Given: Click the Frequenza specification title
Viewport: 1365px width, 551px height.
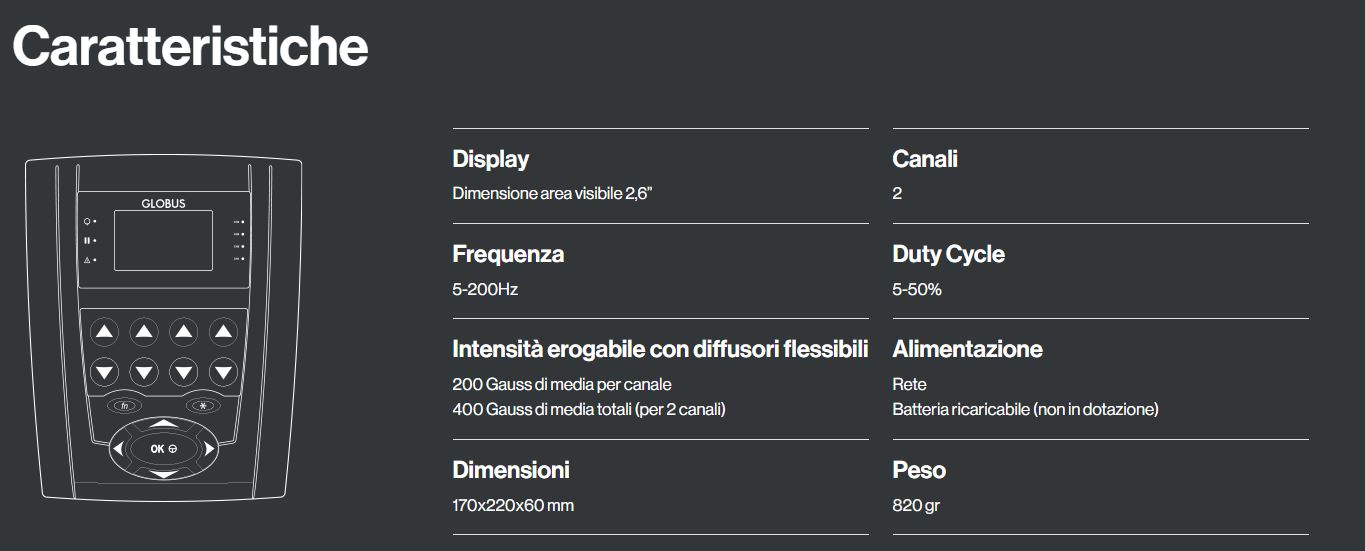Looking at the screenshot, I should click(x=508, y=254).
